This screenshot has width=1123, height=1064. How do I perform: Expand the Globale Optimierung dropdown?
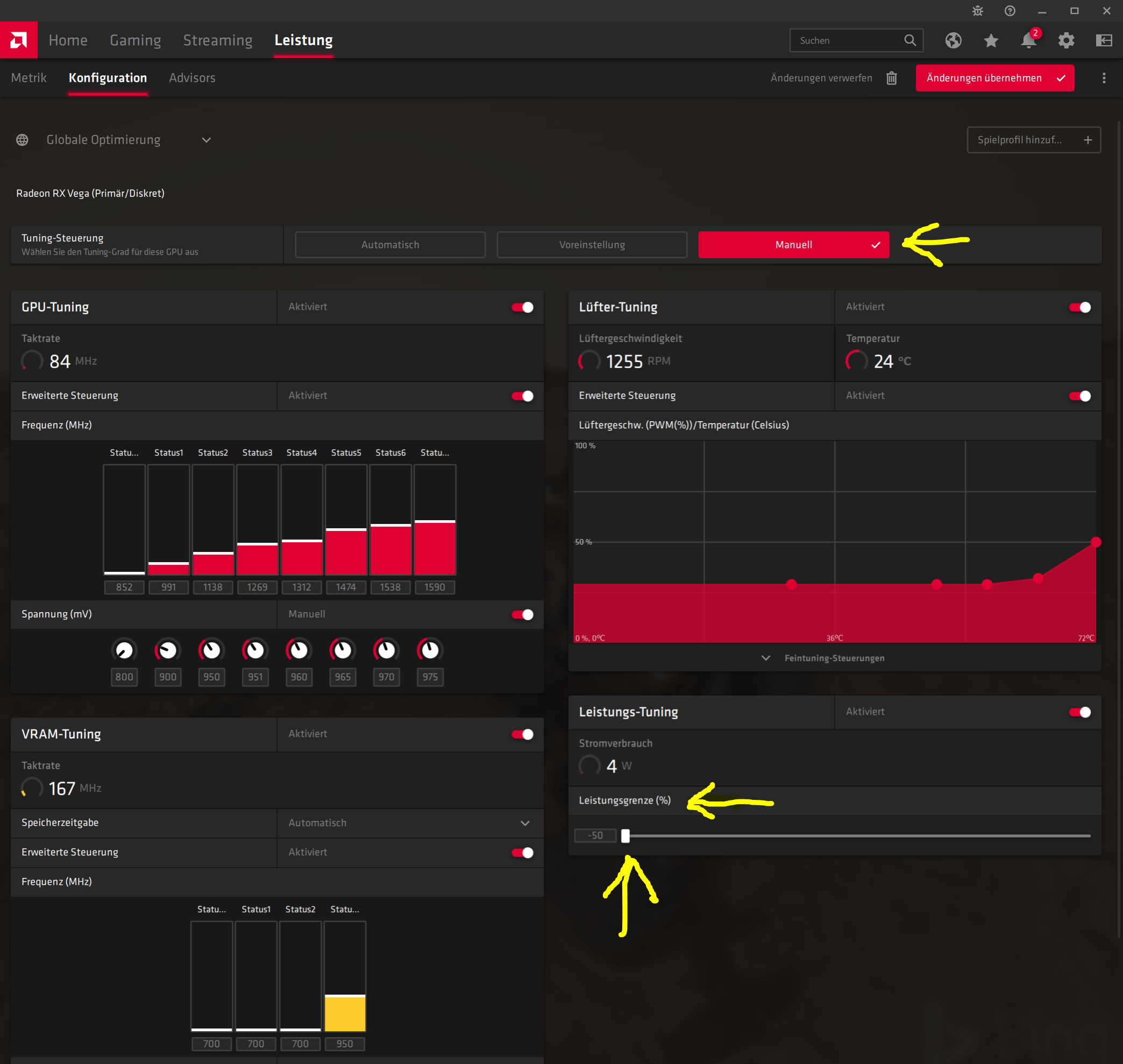tap(207, 140)
